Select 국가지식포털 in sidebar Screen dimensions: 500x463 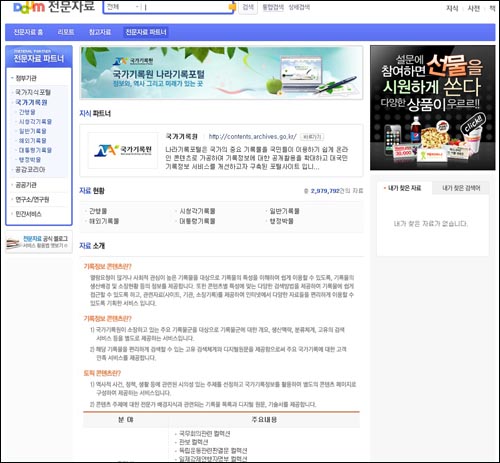pos(33,92)
